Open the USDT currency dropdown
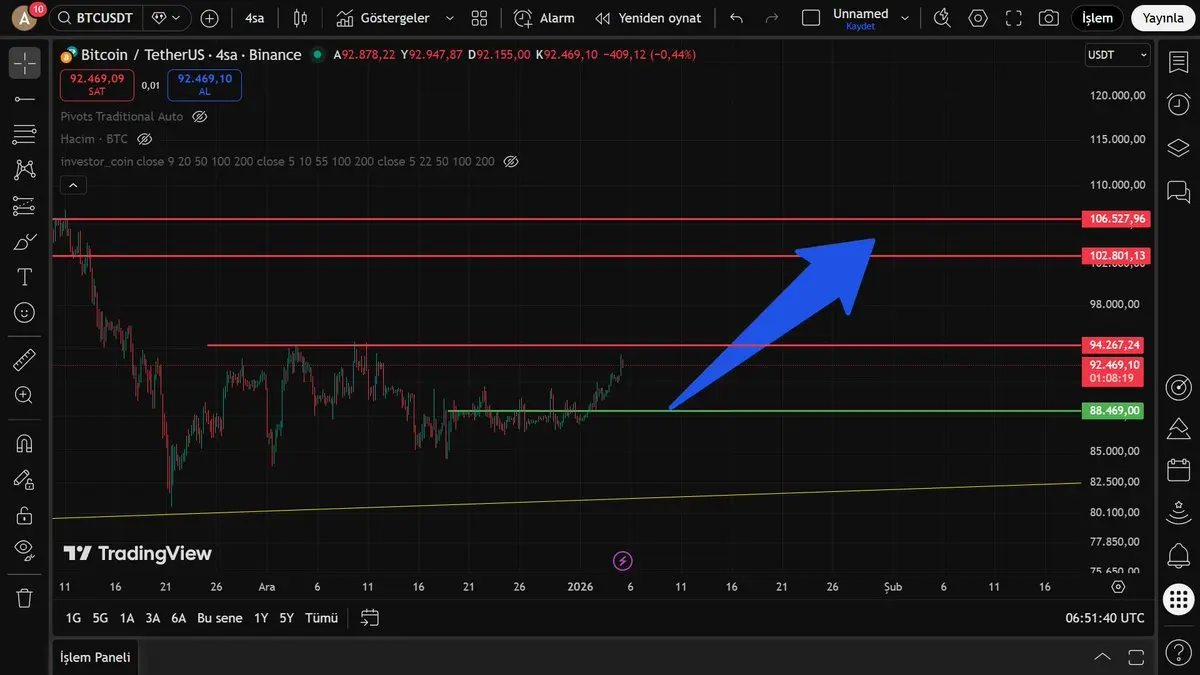The image size is (1200, 675). [1117, 55]
